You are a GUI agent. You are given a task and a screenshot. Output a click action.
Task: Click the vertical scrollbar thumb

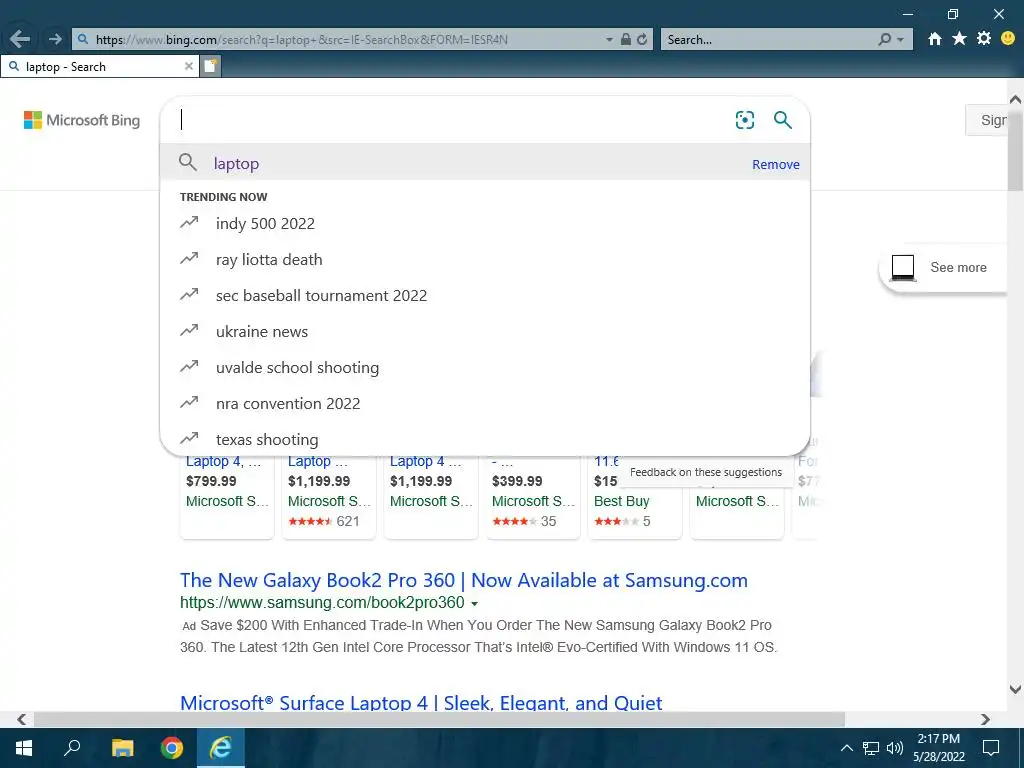[1015, 150]
